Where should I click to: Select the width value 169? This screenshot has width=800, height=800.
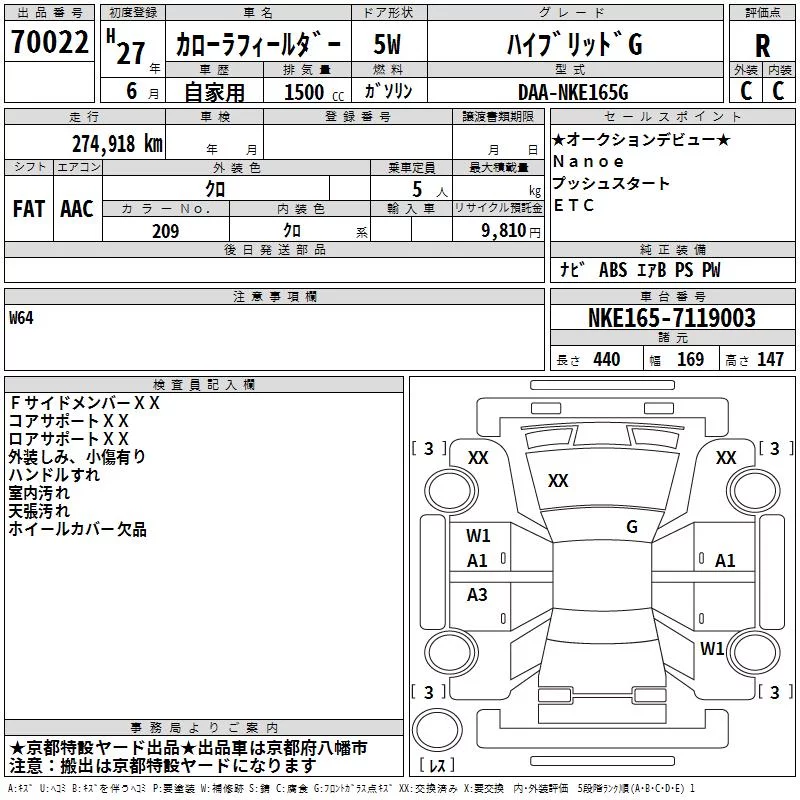pyautogui.click(x=690, y=359)
